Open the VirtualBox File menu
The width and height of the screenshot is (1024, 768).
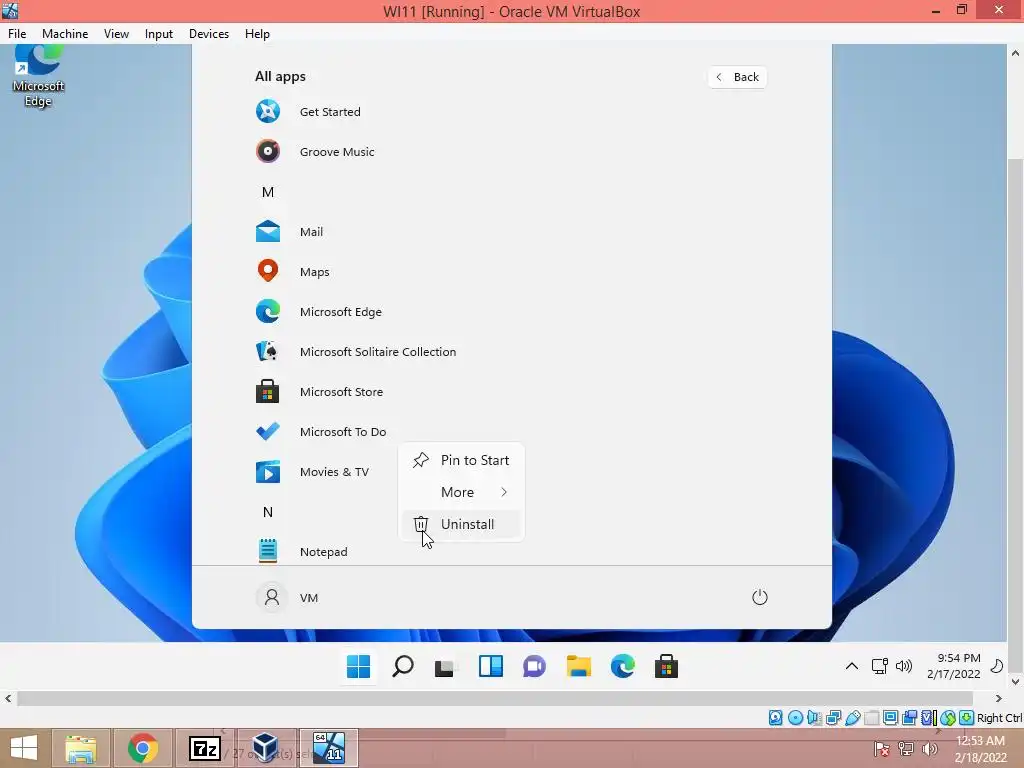click(17, 34)
